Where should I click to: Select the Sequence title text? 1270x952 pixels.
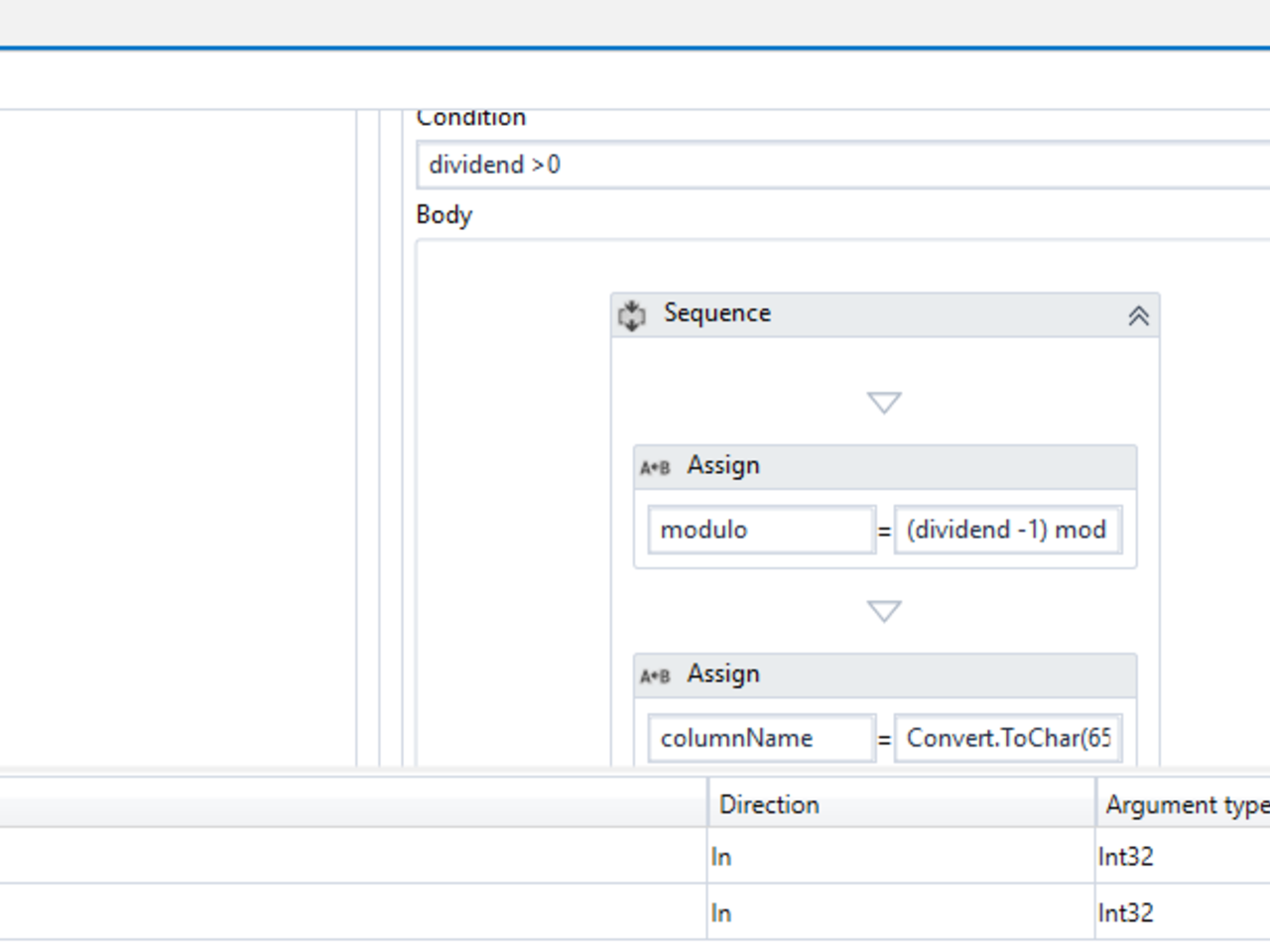716,313
